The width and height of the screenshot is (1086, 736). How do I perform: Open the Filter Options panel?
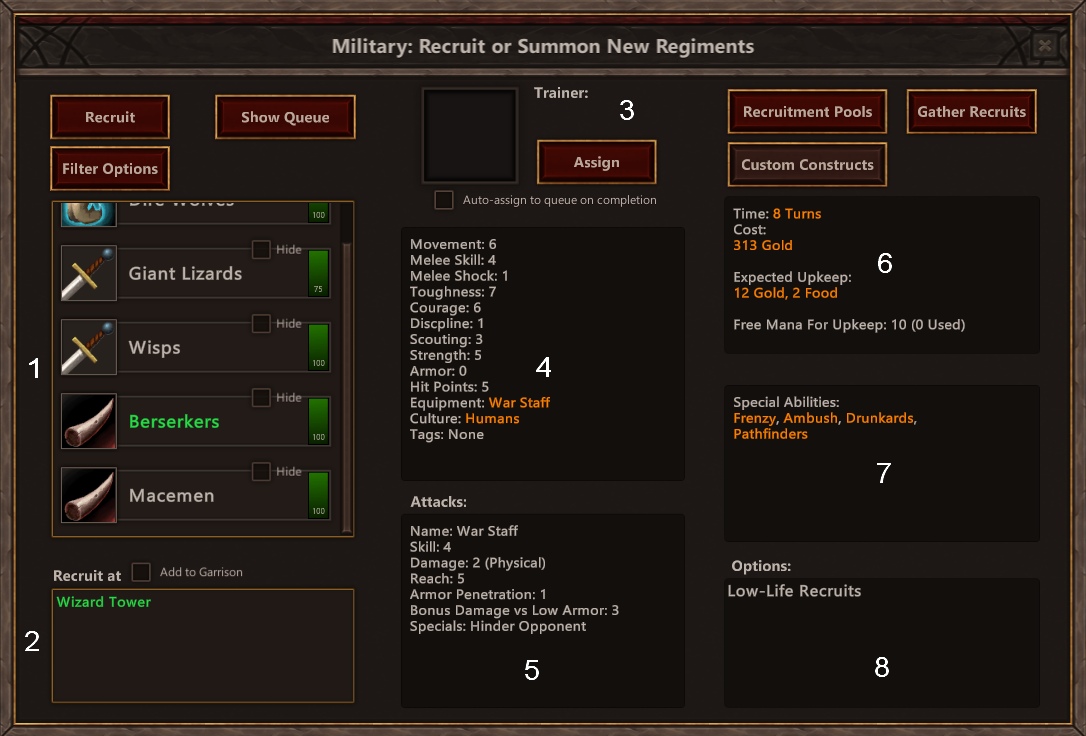pos(110,168)
